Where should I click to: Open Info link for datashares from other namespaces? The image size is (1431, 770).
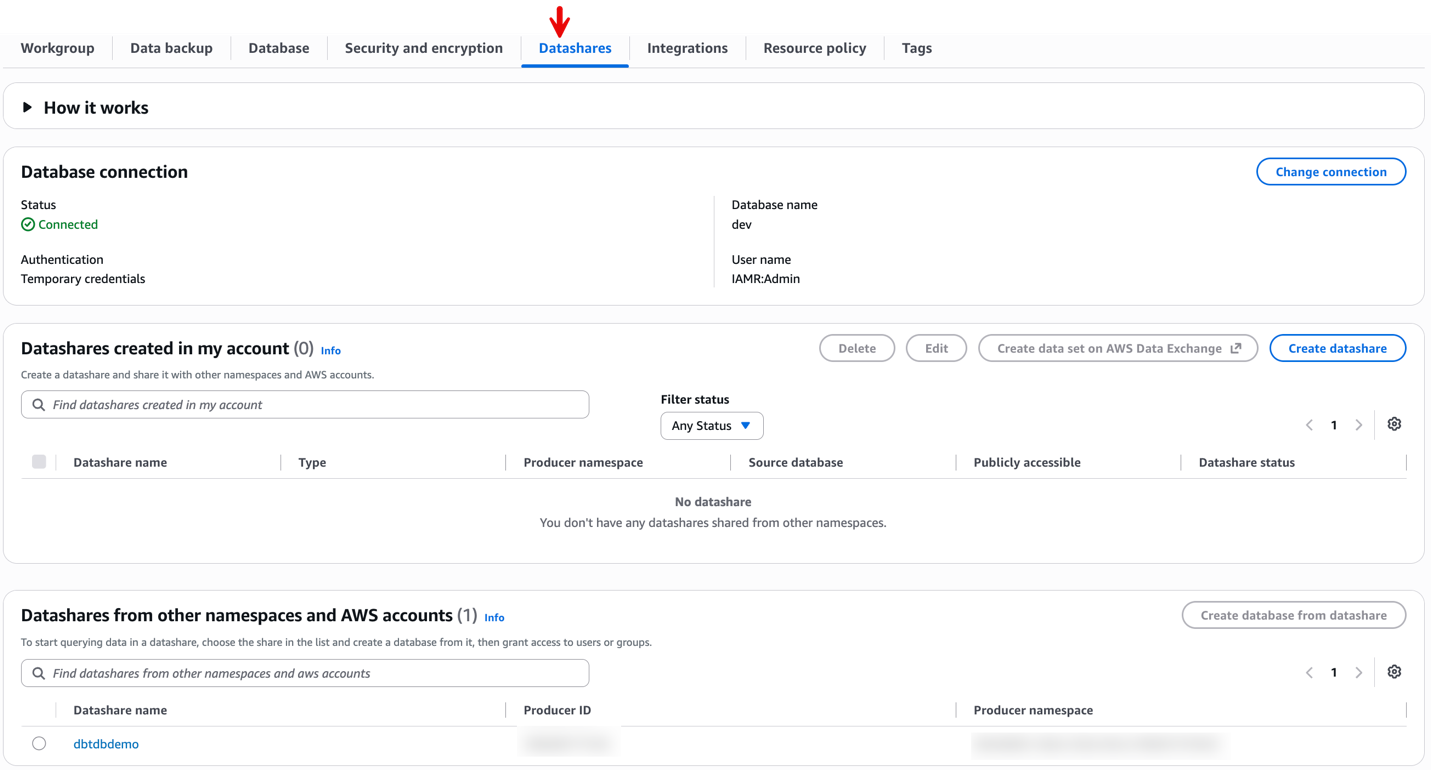[494, 618]
